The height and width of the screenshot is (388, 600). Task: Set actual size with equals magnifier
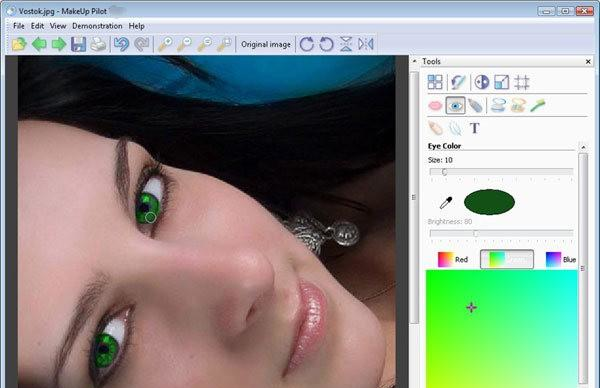point(205,44)
